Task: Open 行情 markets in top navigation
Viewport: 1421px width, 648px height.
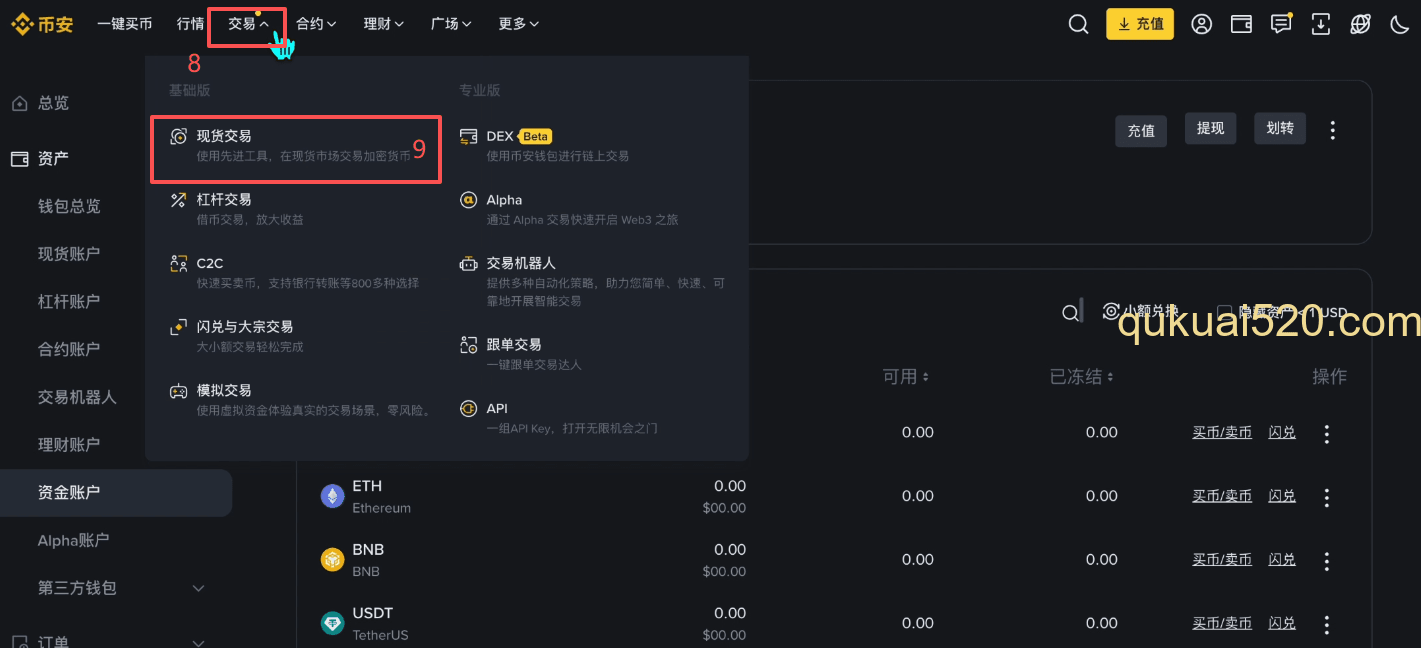Action: [x=190, y=24]
